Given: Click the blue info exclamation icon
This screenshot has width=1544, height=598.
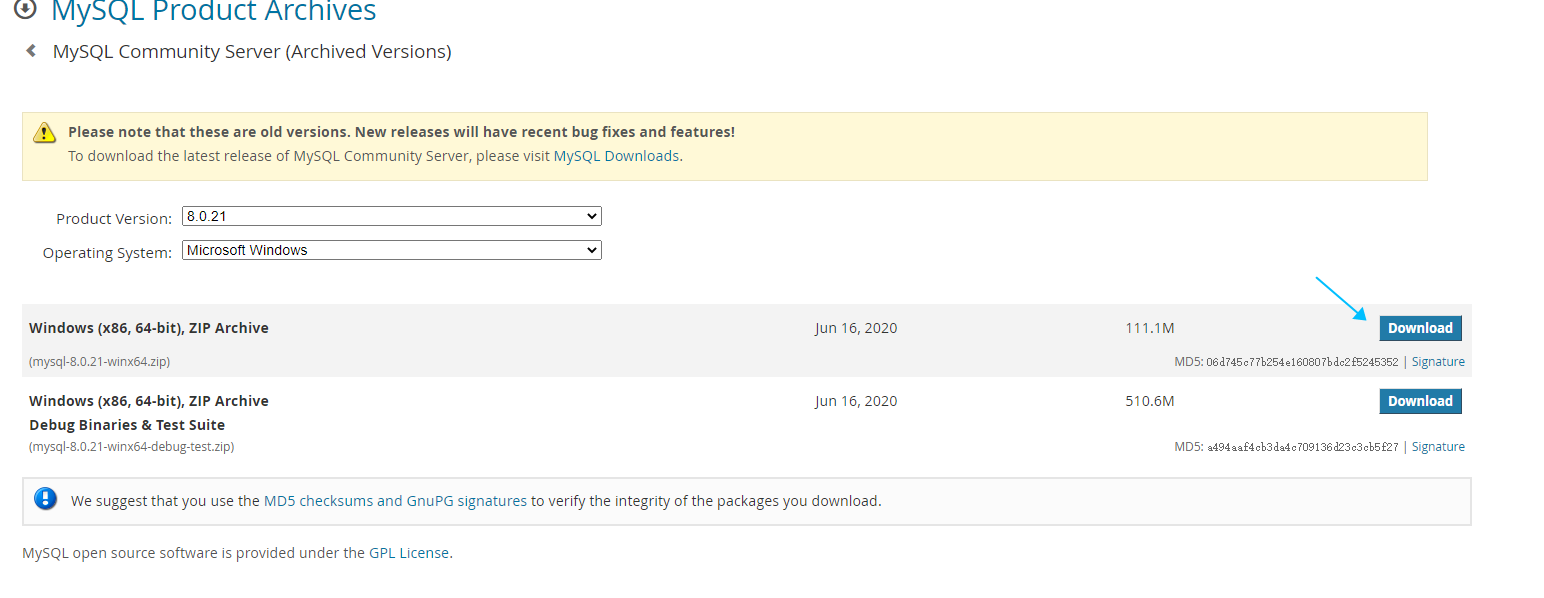Looking at the screenshot, I should pos(45,499).
